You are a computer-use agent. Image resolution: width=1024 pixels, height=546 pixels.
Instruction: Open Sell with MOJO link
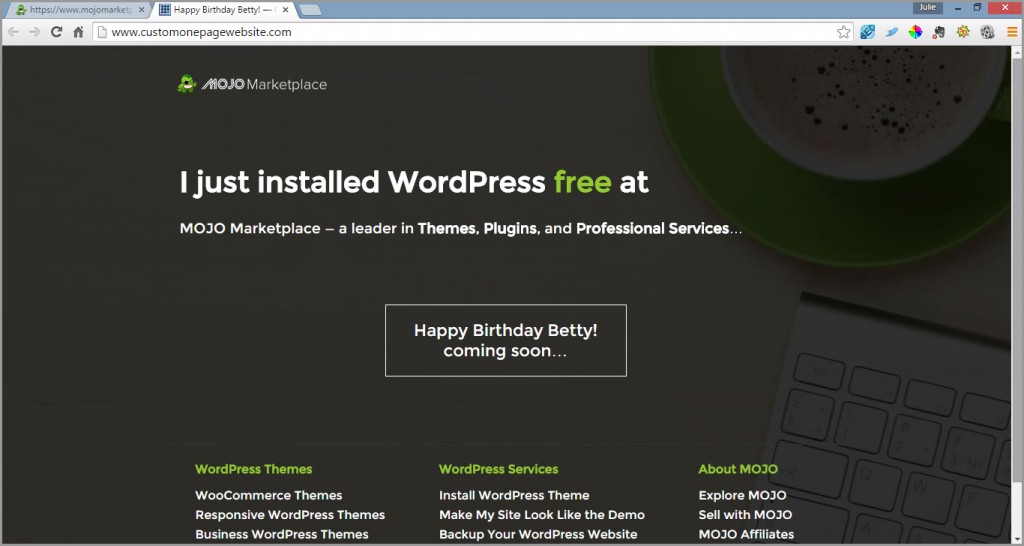745,515
